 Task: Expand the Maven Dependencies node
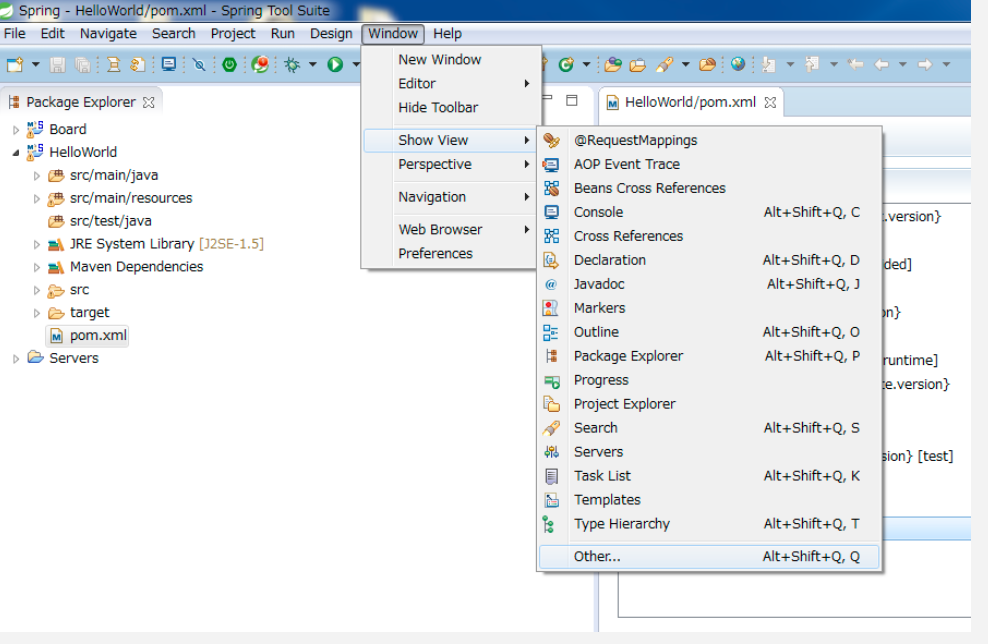click(37, 267)
